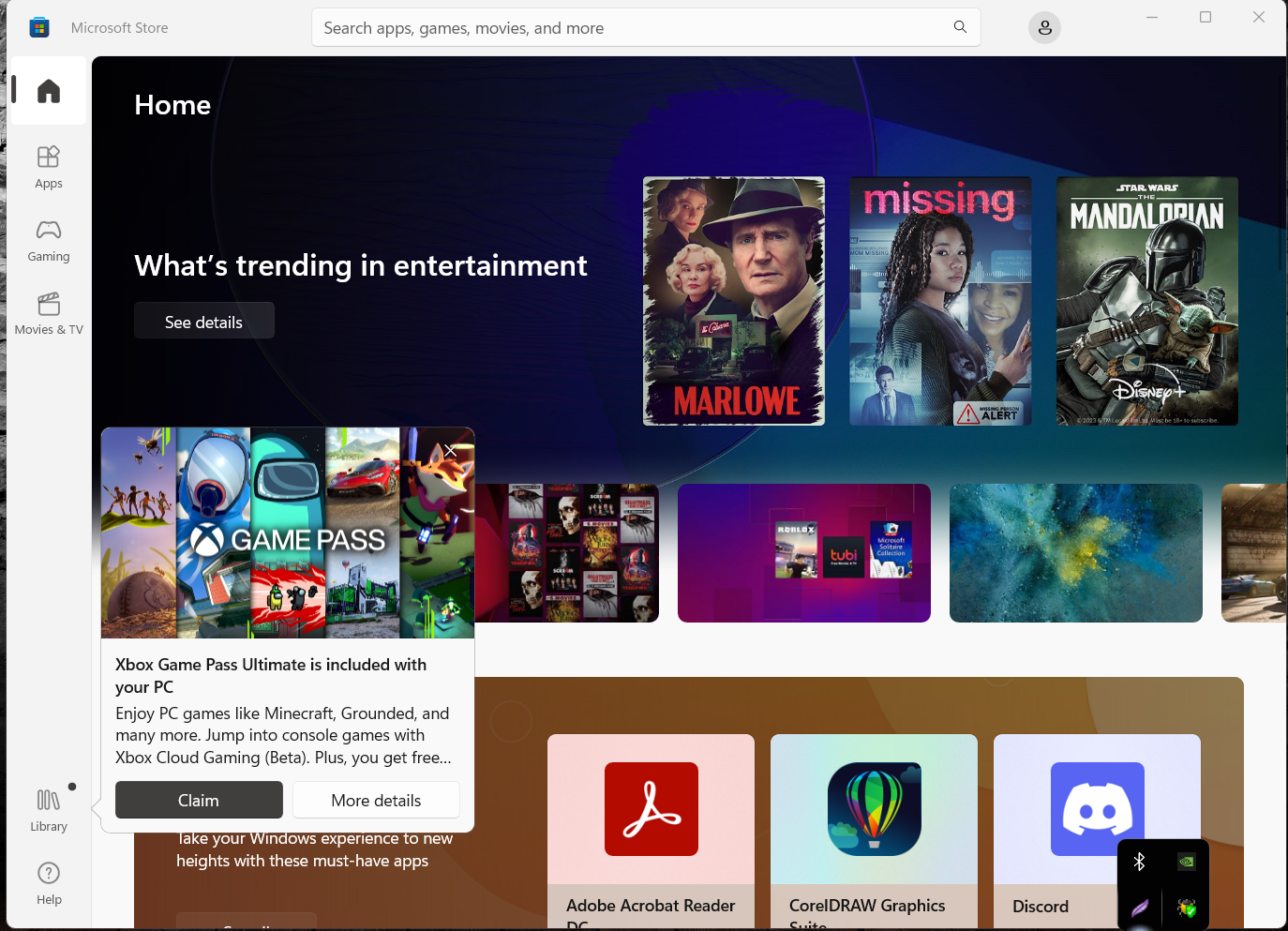This screenshot has width=1288, height=931.
Task: Click the "Enjoy PC games like Minecraft" description
Action: tap(283, 735)
